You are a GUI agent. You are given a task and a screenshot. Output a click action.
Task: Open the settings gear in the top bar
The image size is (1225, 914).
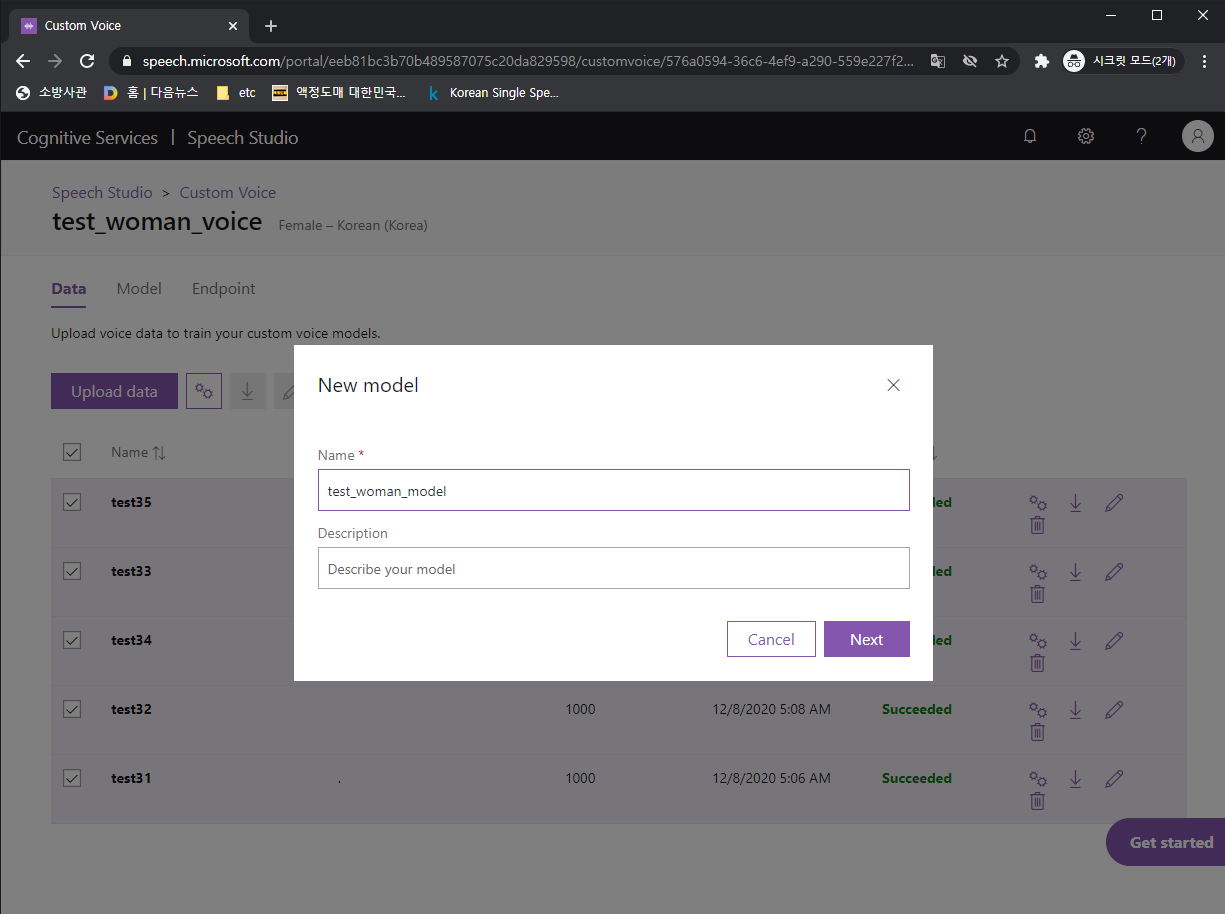1085,136
